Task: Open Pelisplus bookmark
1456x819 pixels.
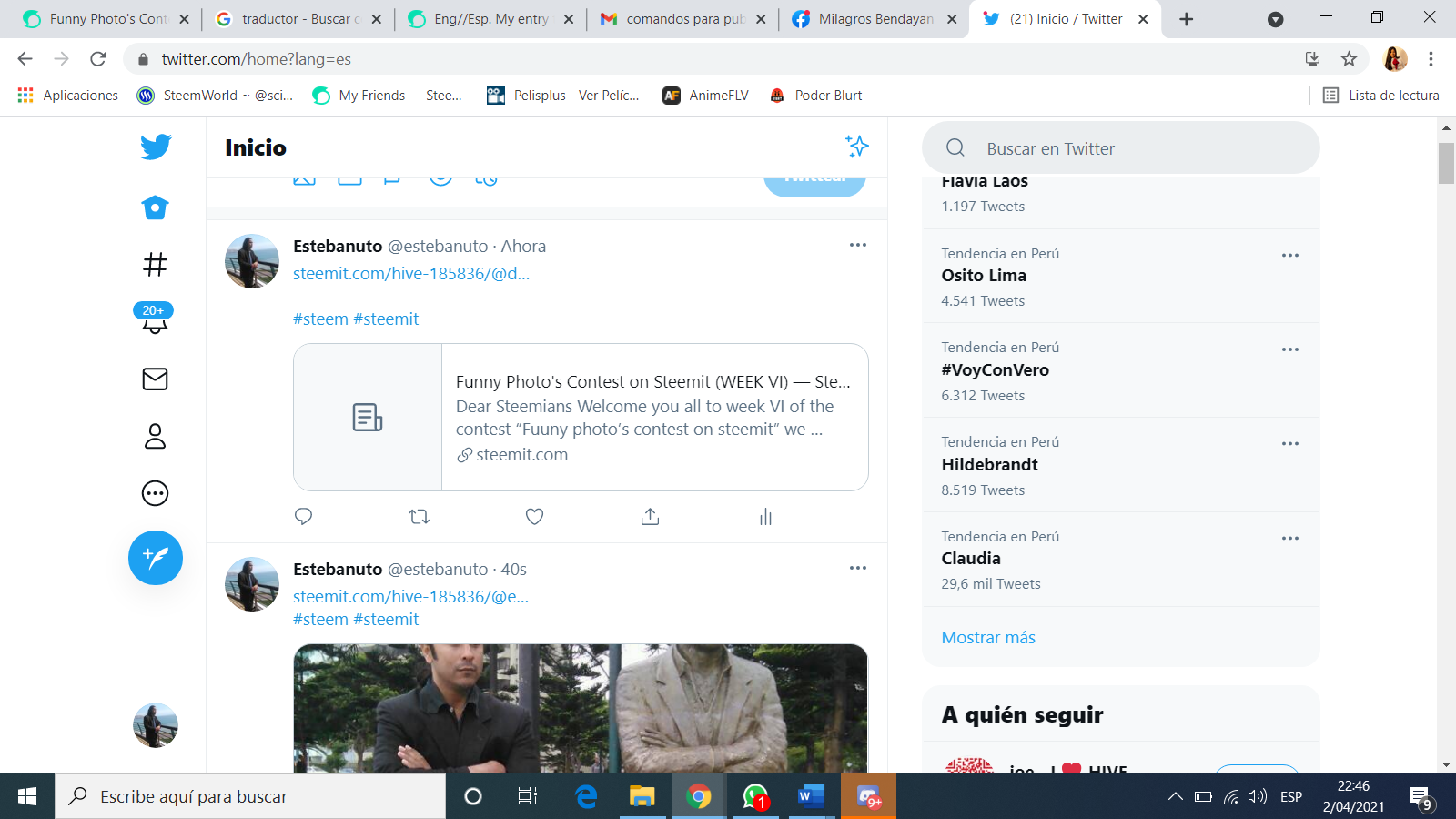Action: coord(563,96)
